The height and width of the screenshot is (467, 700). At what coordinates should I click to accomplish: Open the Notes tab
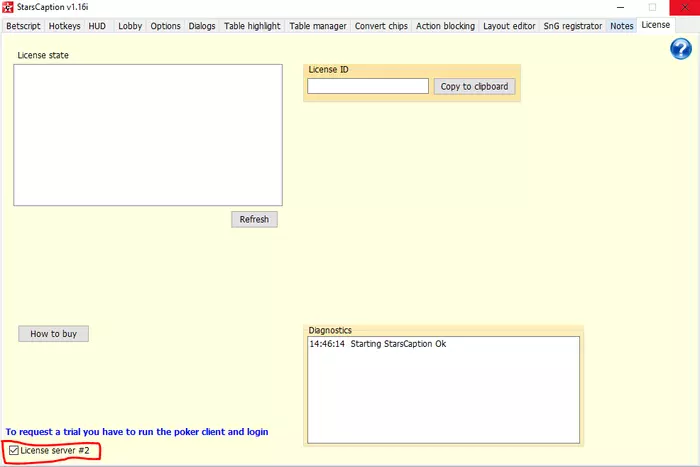pyautogui.click(x=622, y=26)
